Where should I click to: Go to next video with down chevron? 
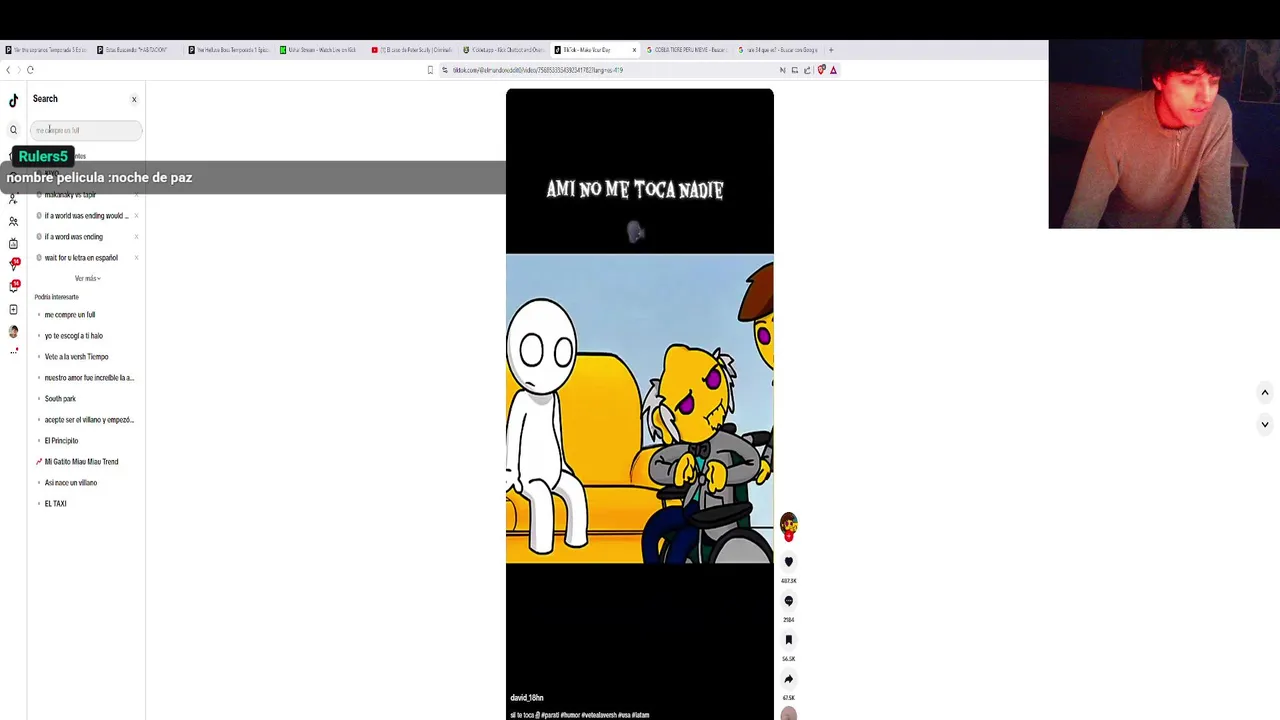point(1264,425)
